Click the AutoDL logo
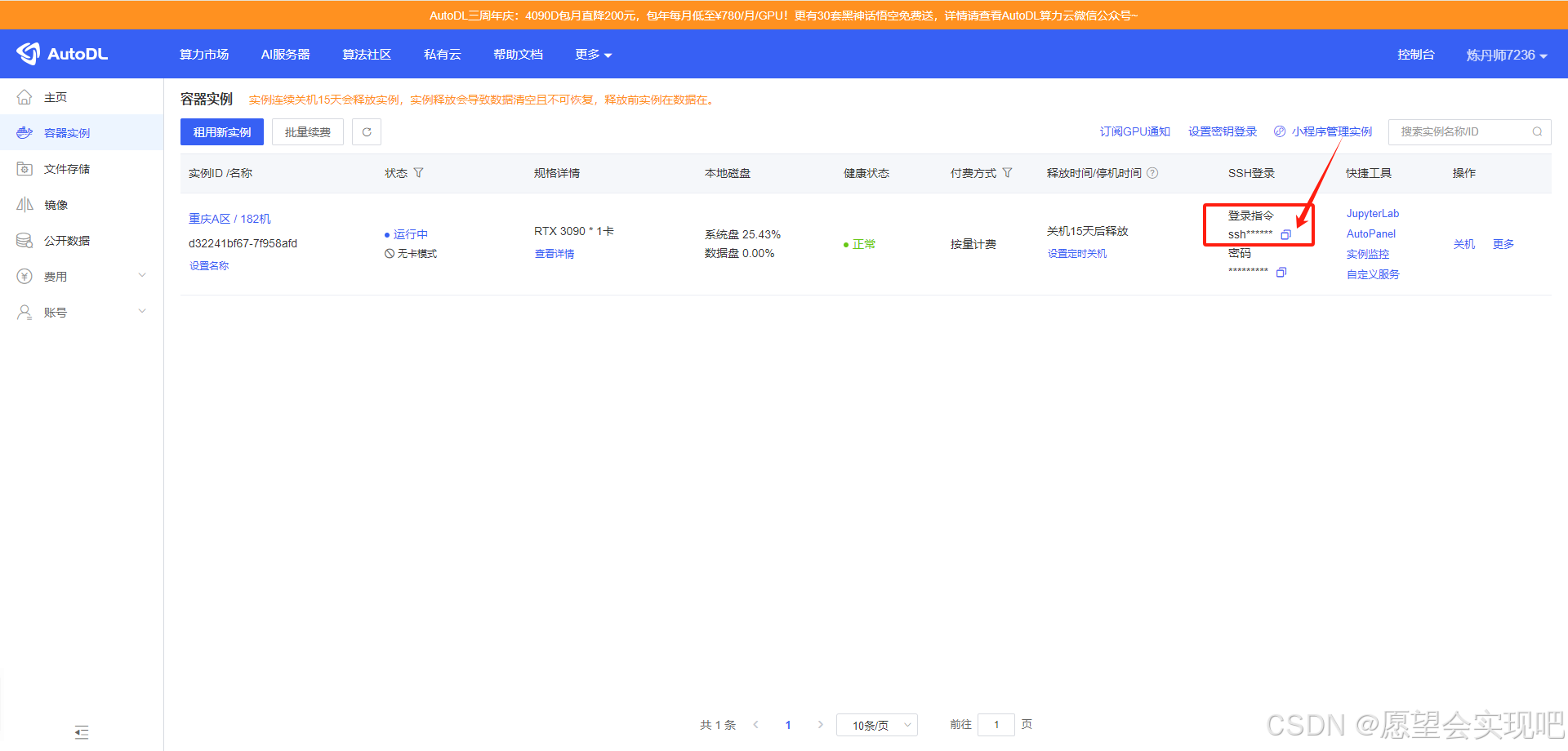1568x751 pixels. tap(62, 54)
